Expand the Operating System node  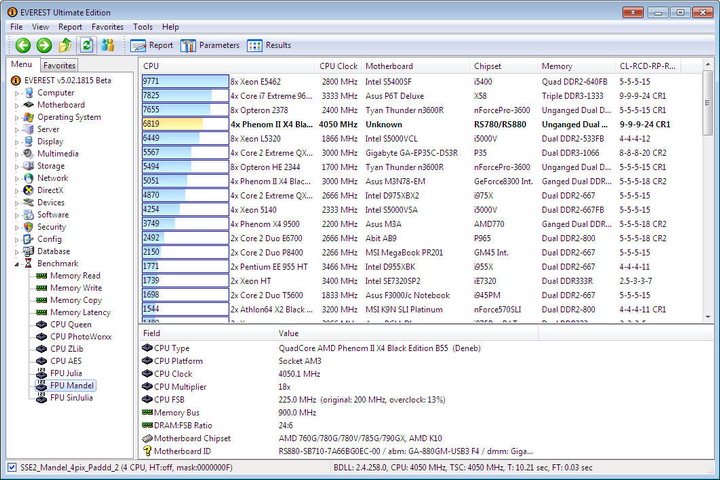[x=17, y=118]
